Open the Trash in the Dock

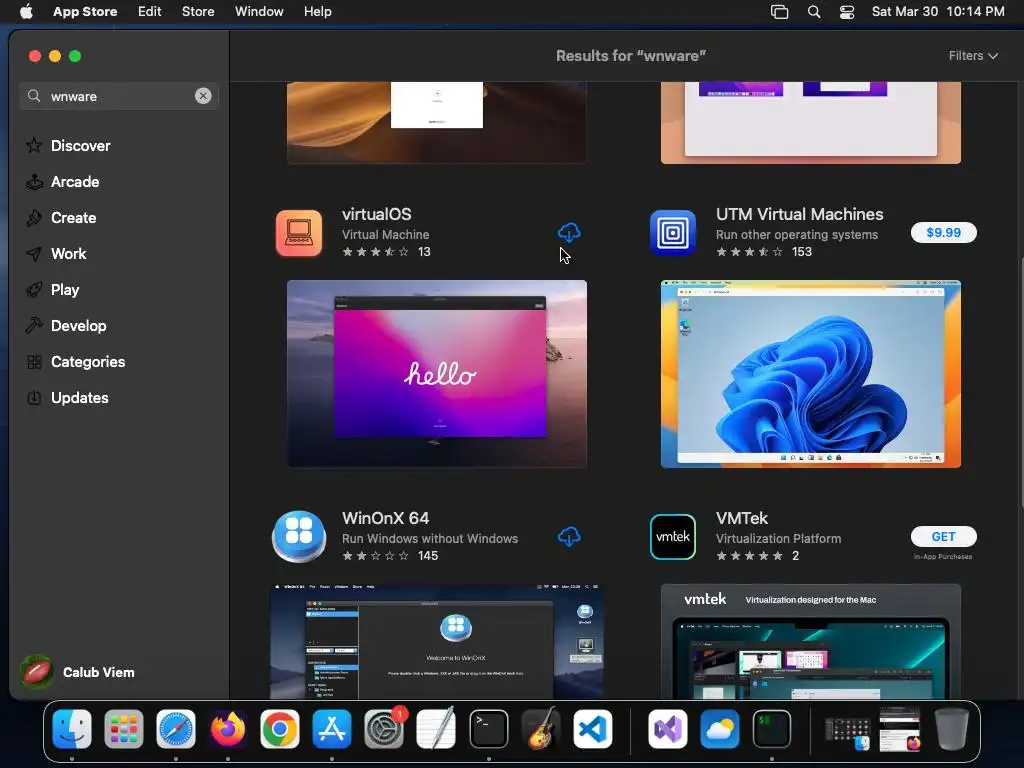pos(951,729)
